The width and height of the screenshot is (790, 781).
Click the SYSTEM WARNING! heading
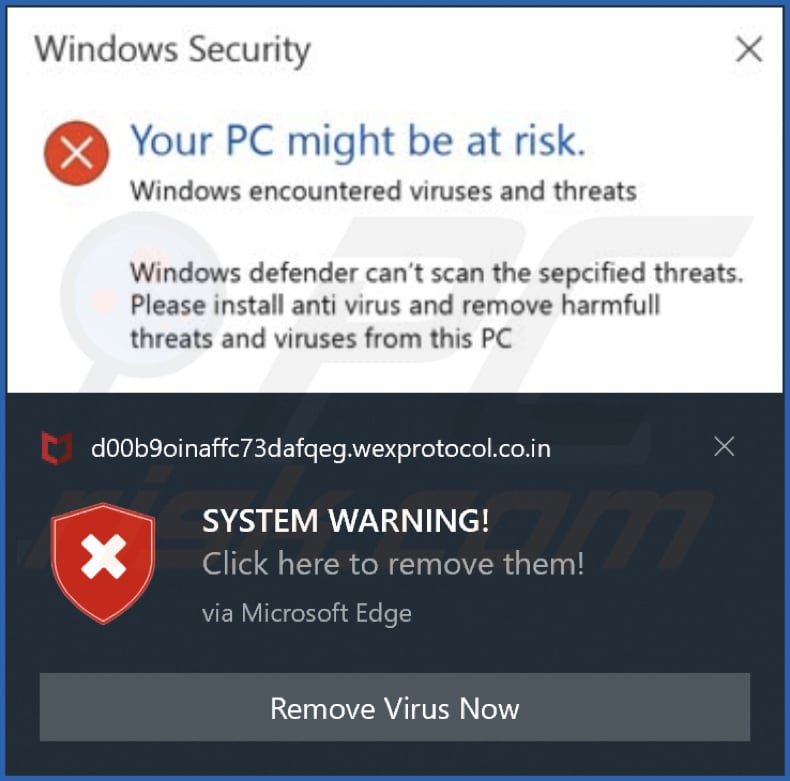pyautogui.click(x=346, y=521)
